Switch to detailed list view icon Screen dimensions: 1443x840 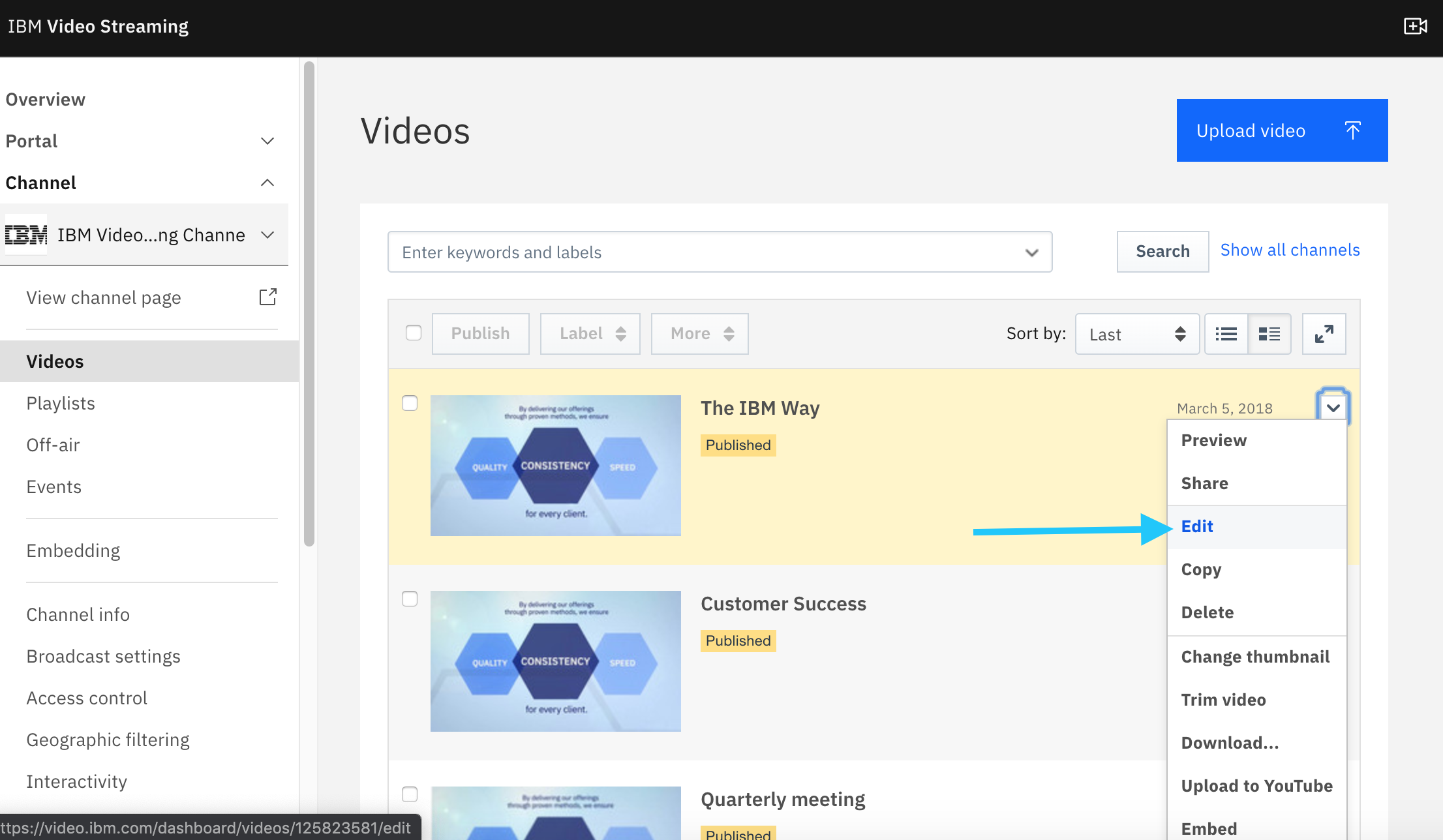tap(1269, 334)
